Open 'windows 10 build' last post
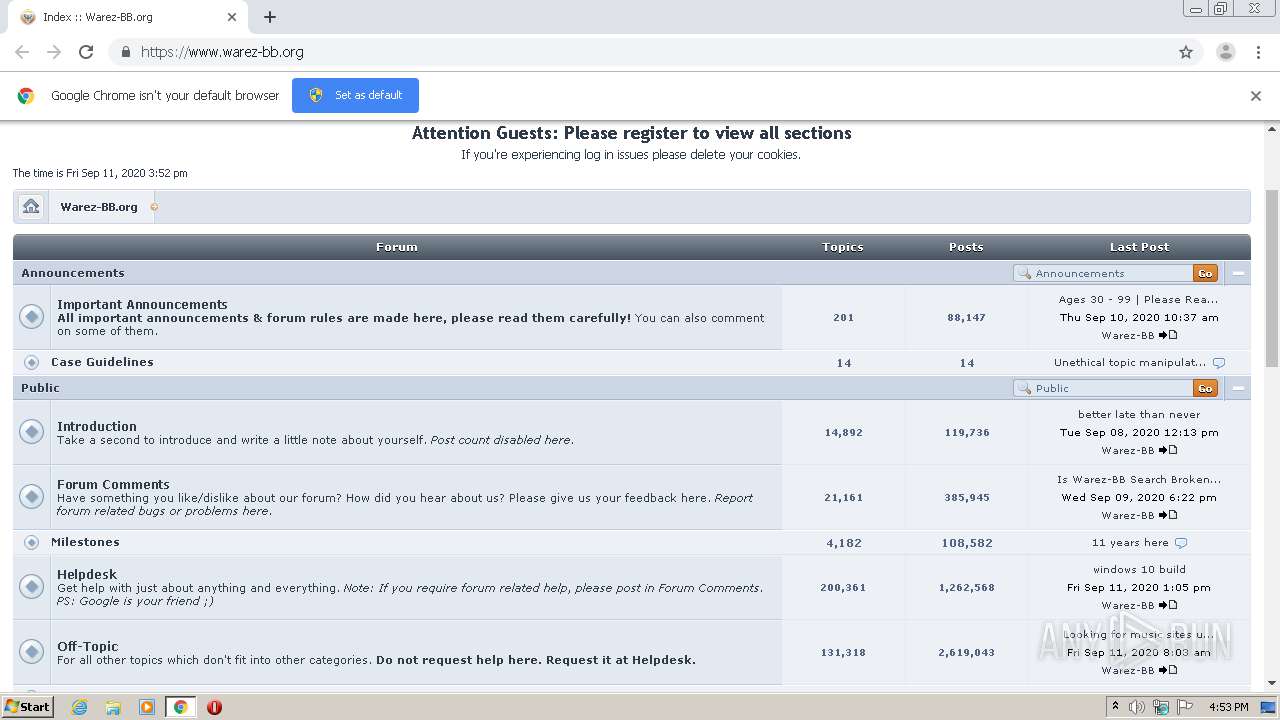Screen dimensions: 1280x720 click(1139, 569)
